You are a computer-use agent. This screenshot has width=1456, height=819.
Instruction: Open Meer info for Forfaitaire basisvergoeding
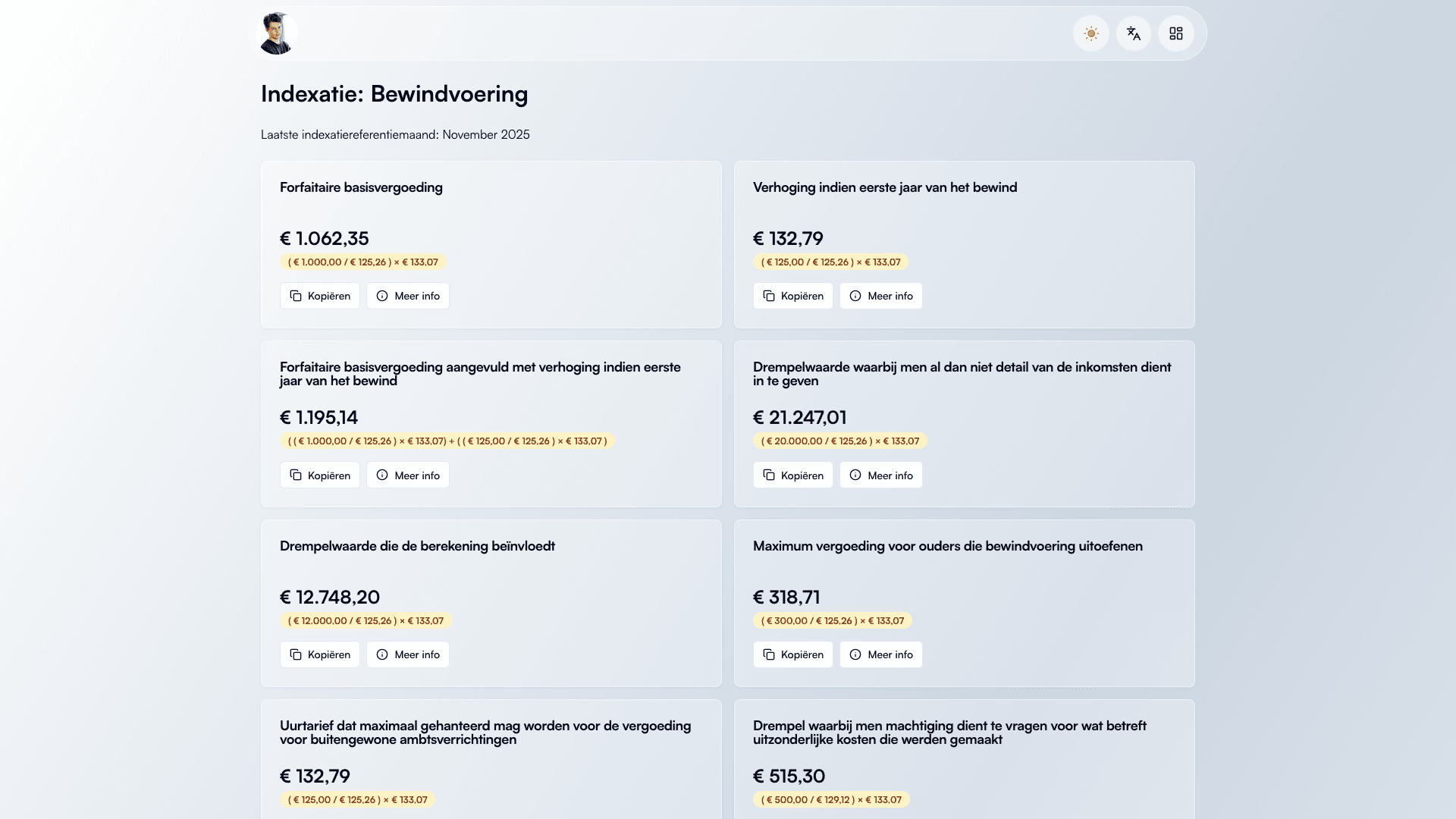(x=408, y=296)
